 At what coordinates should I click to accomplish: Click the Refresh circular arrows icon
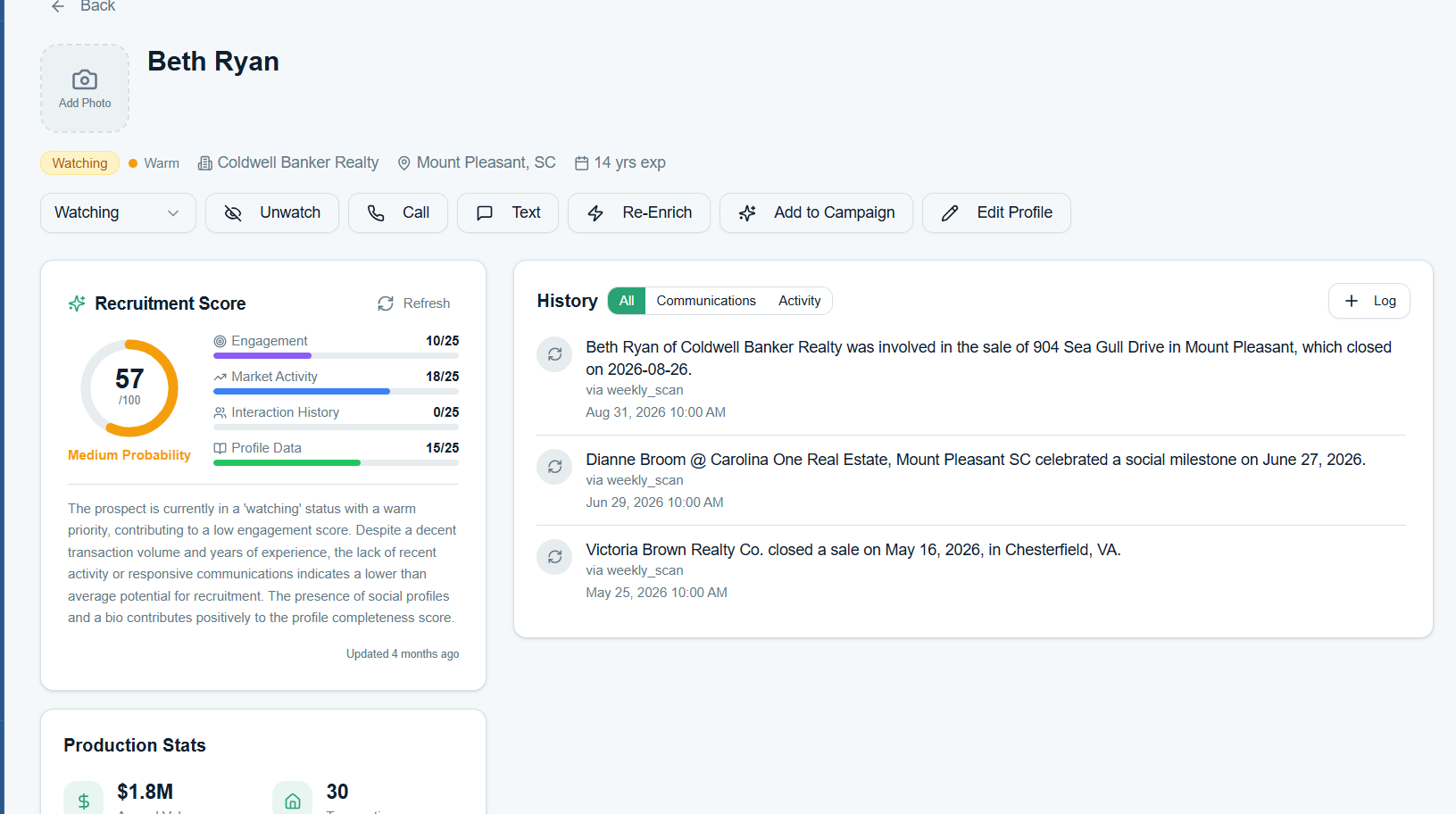point(386,303)
